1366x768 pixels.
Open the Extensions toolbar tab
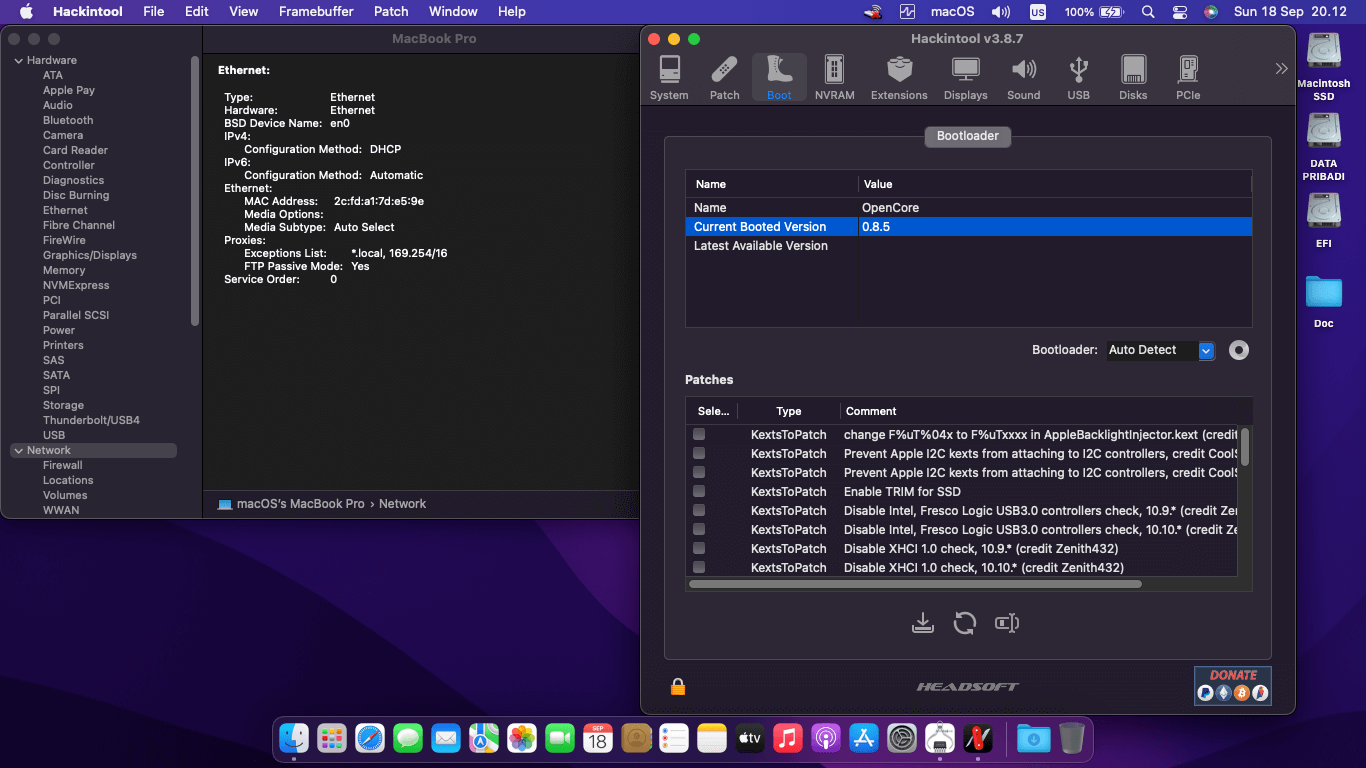[899, 78]
